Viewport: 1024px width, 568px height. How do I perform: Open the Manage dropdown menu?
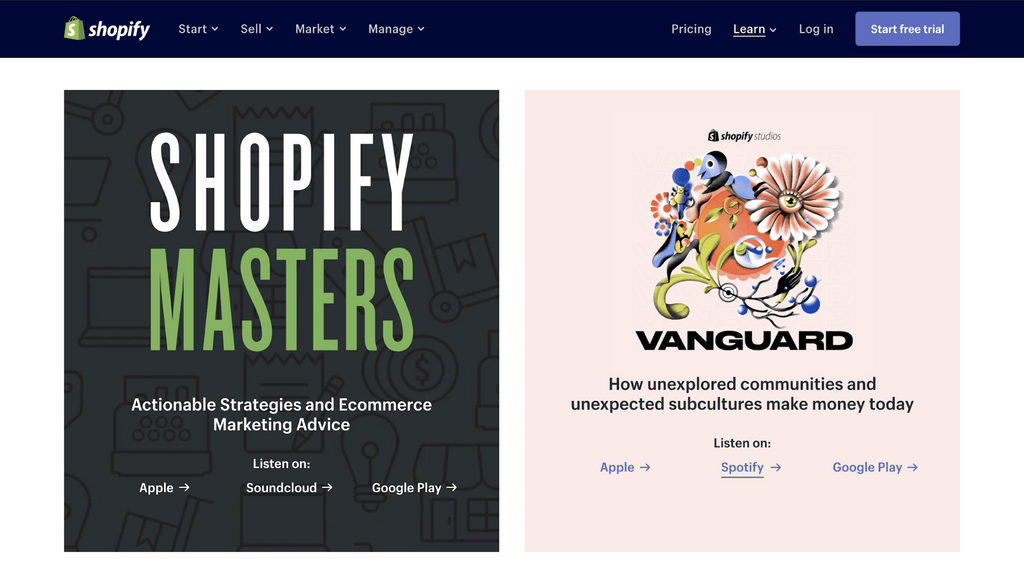(396, 29)
